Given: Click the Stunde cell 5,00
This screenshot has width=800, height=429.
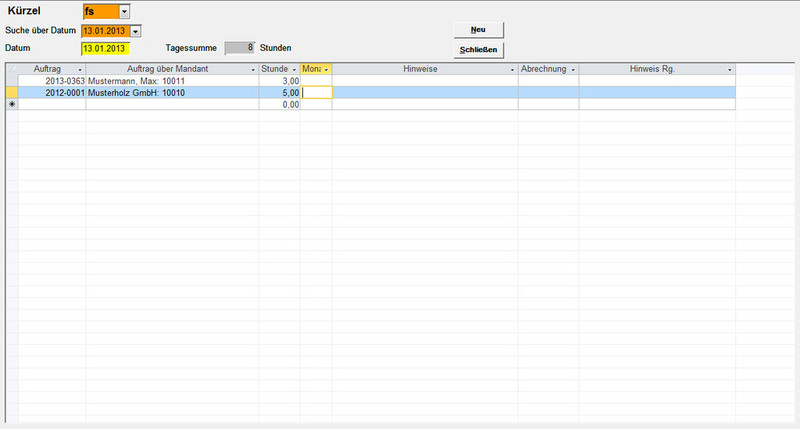Looking at the screenshot, I should coord(280,92).
